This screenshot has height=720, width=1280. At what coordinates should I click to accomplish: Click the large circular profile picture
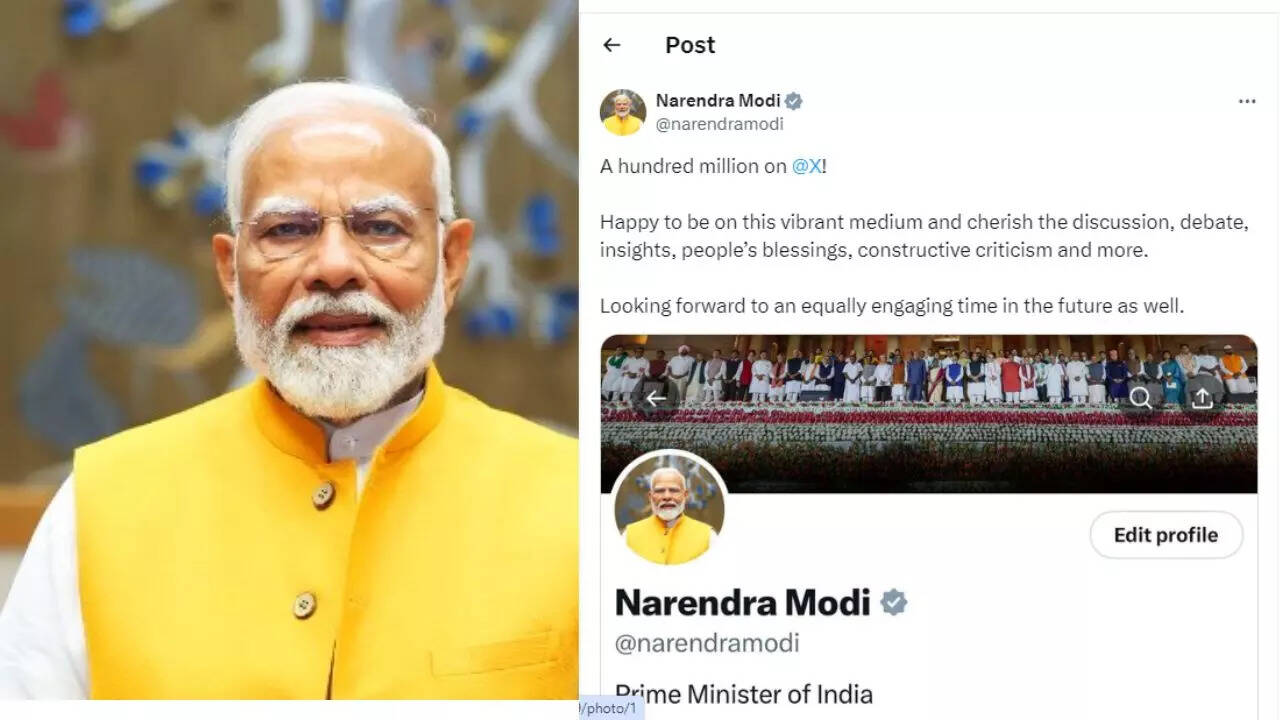pos(669,508)
